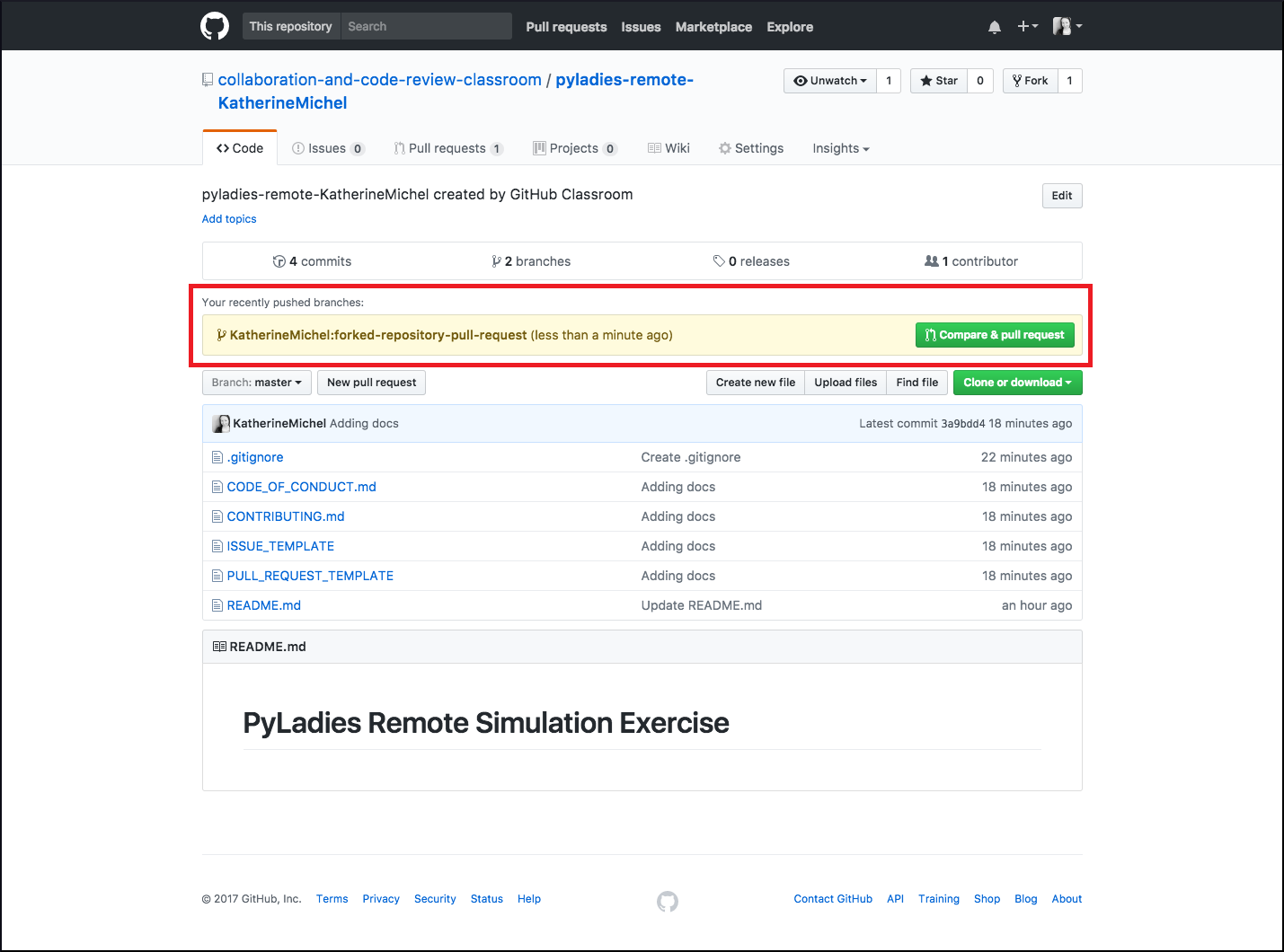Click the repository book icon beside repo name
This screenshot has width=1284, height=952.
208,80
